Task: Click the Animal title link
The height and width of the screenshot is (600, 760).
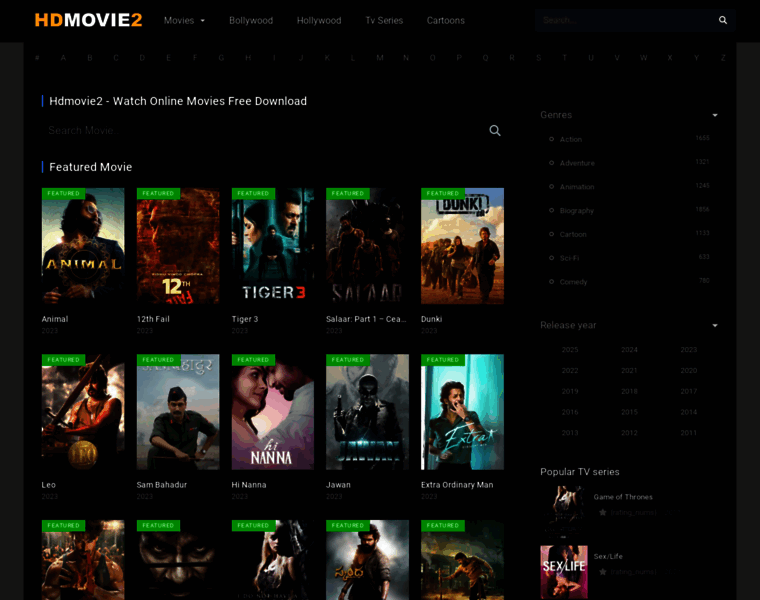Action: click(x=55, y=319)
